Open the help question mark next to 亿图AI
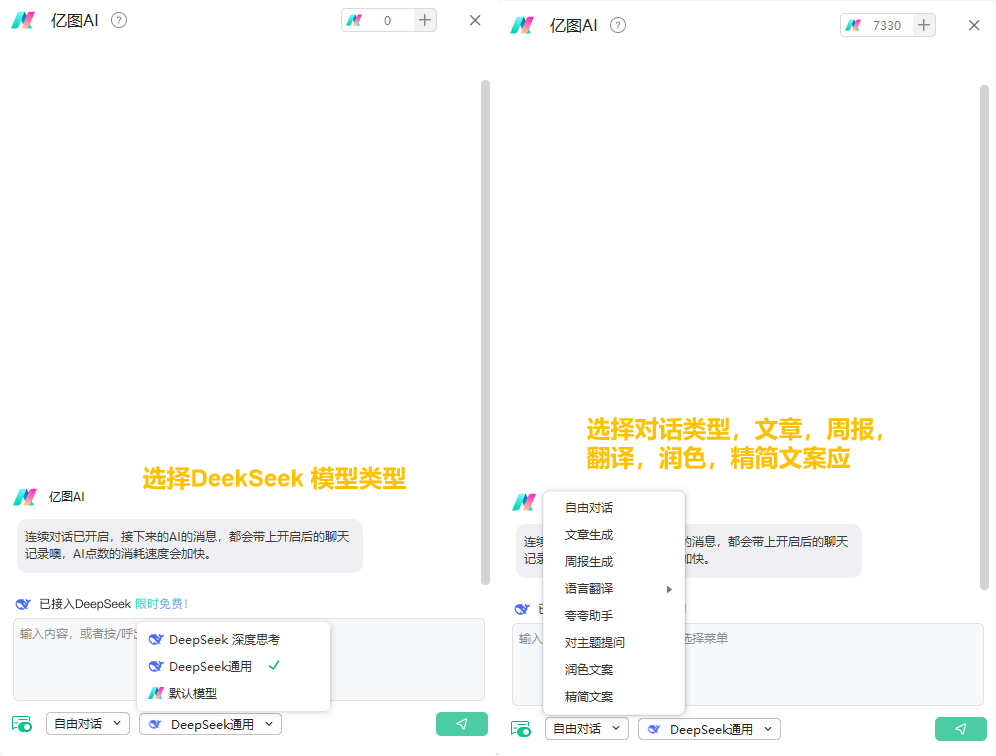This screenshot has height=756, width=996. coord(118,19)
